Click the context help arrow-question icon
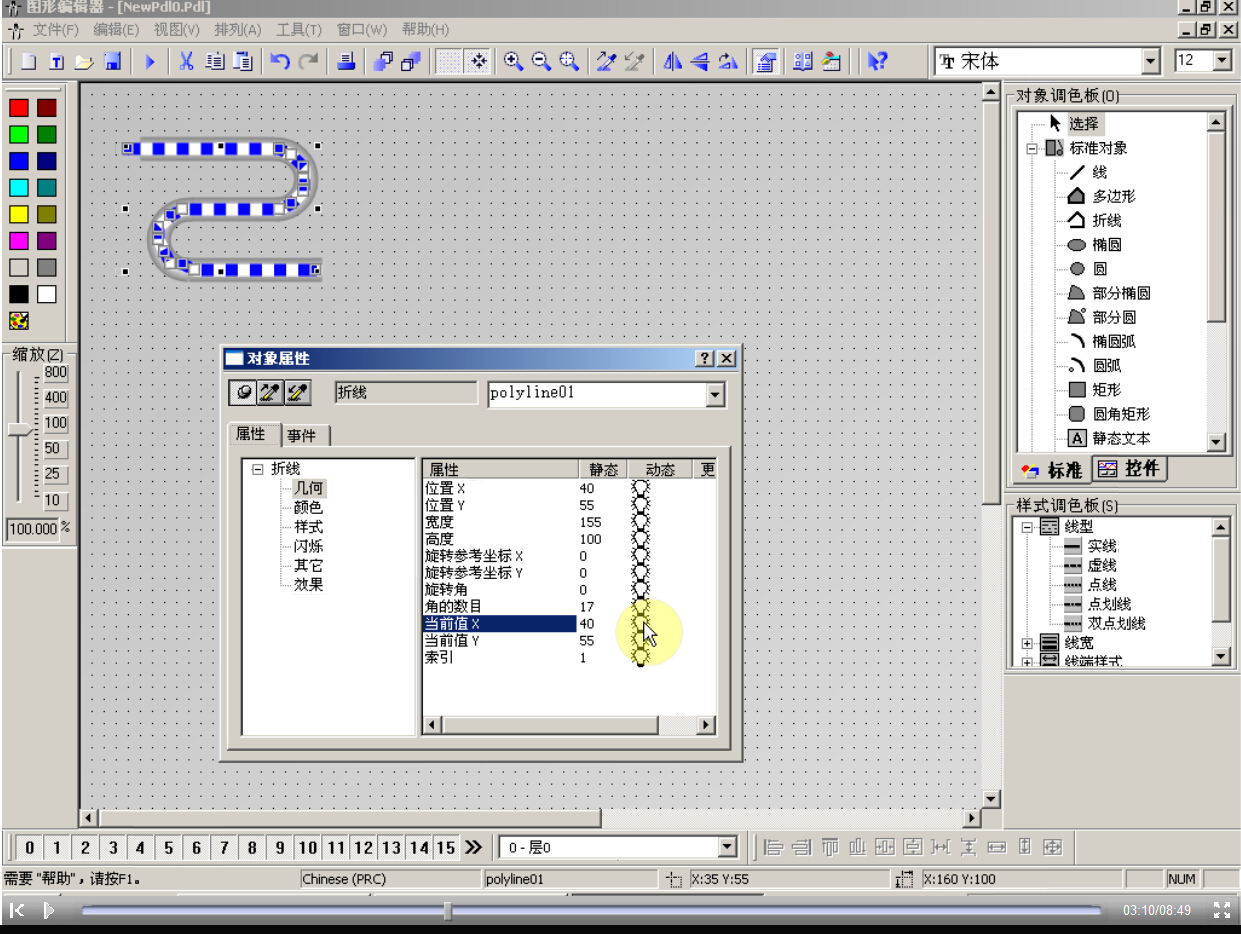This screenshot has width=1241, height=934. (877, 62)
